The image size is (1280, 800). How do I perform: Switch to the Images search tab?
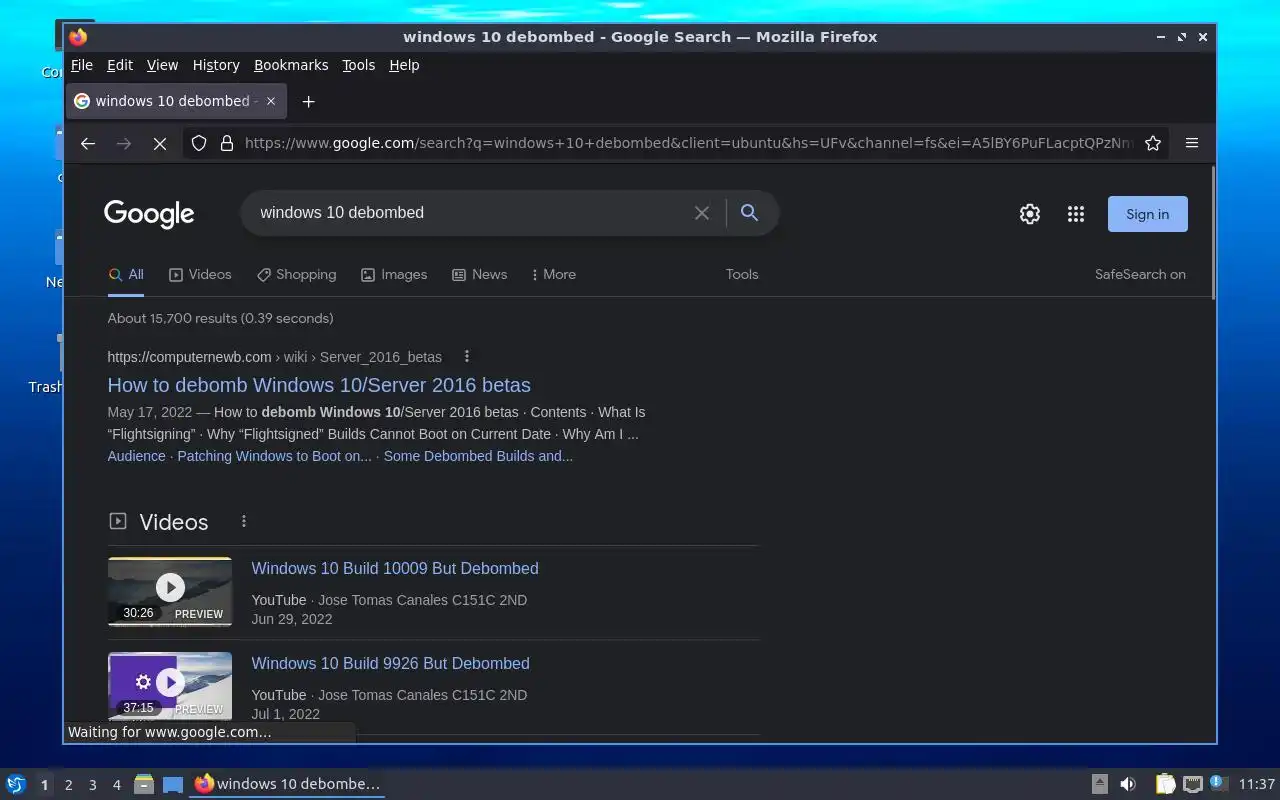(x=394, y=274)
